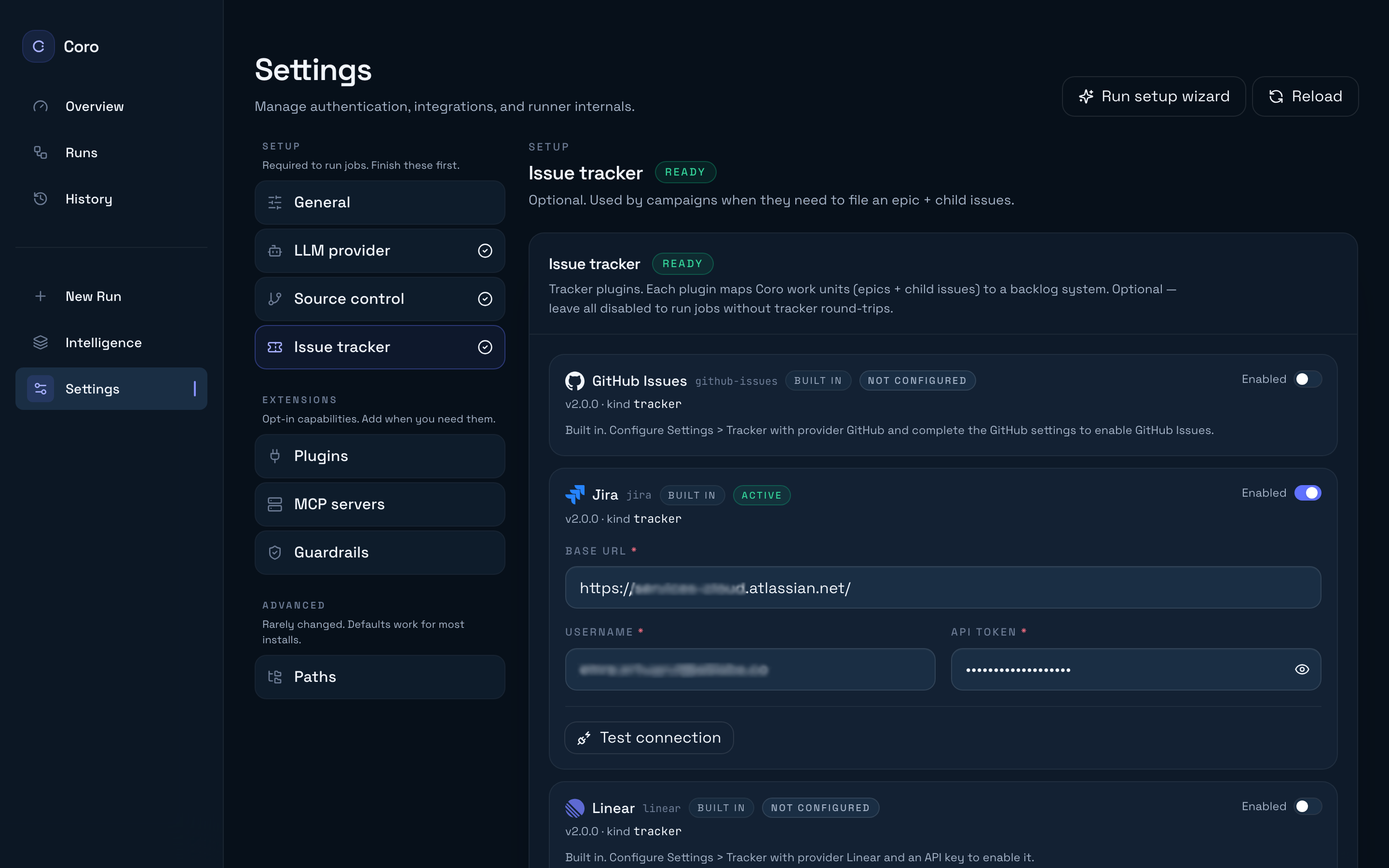The image size is (1389, 868).
Task: Click the GitHub Issues BUILT IN badge
Action: tap(818, 380)
